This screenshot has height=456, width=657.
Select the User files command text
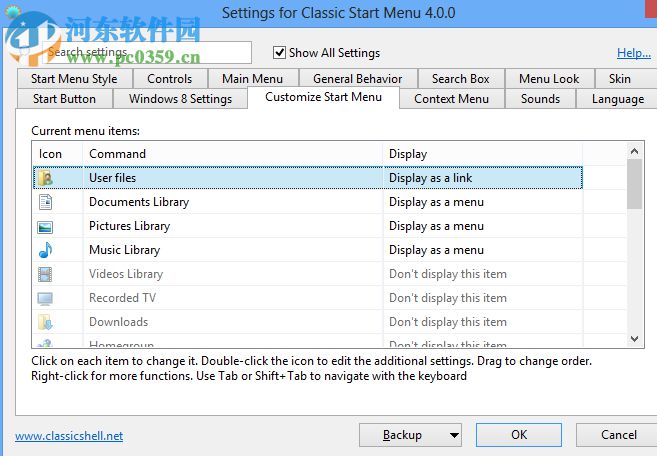tap(113, 178)
